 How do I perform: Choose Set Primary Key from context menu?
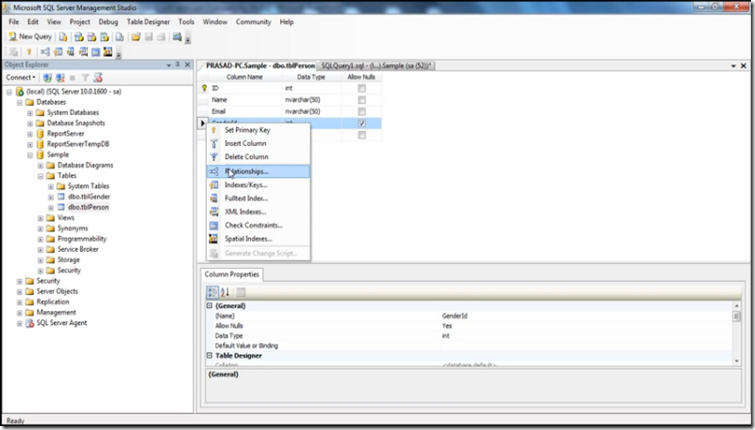tap(259, 130)
